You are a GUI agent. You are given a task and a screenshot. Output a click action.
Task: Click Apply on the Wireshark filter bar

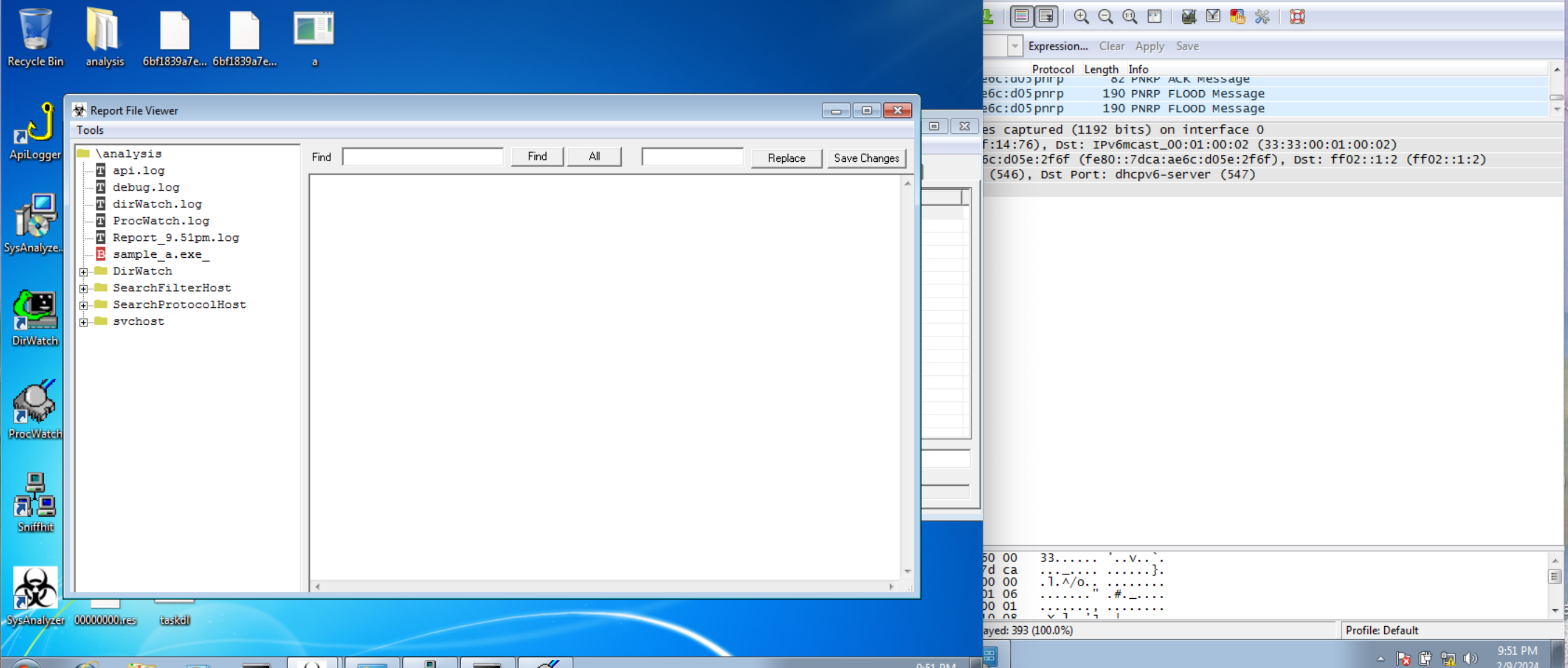coord(1149,47)
